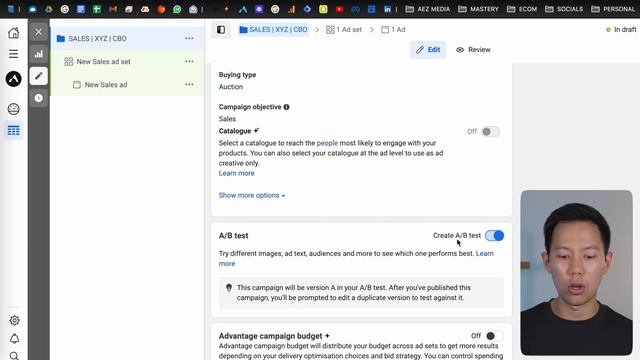Image resolution: width=640 pixels, height=360 pixels.
Task: Open the campaigns table grid icon
Action: point(13,131)
